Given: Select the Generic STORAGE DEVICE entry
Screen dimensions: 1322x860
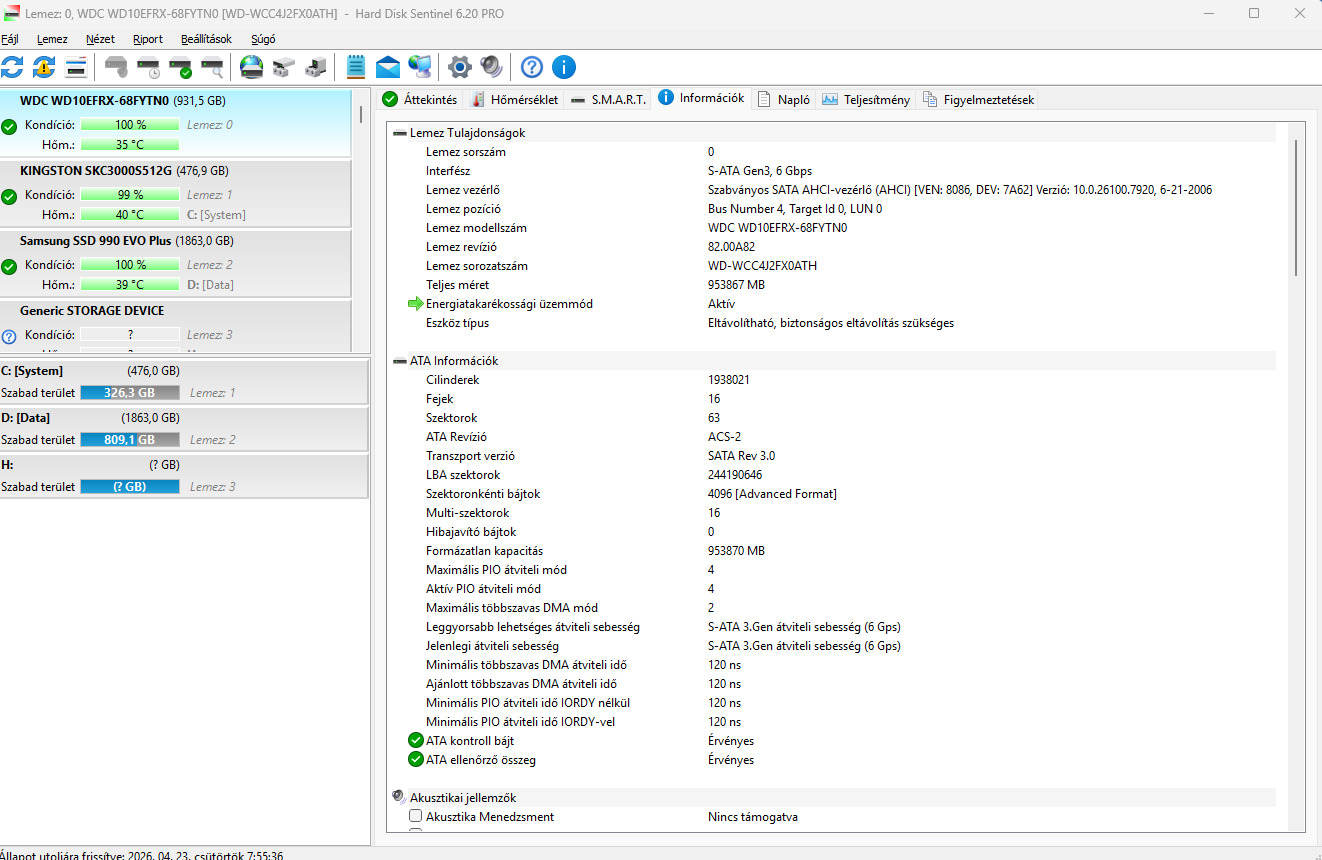Looking at the screenshot, I should tap(176, 325).
